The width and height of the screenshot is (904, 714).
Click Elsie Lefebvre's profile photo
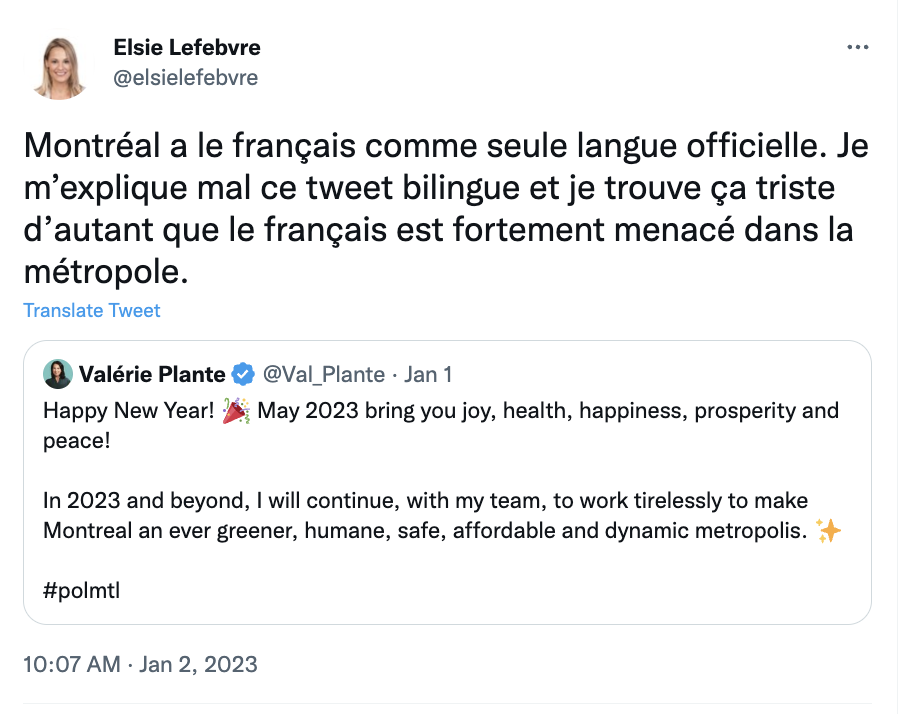point(58,67)
